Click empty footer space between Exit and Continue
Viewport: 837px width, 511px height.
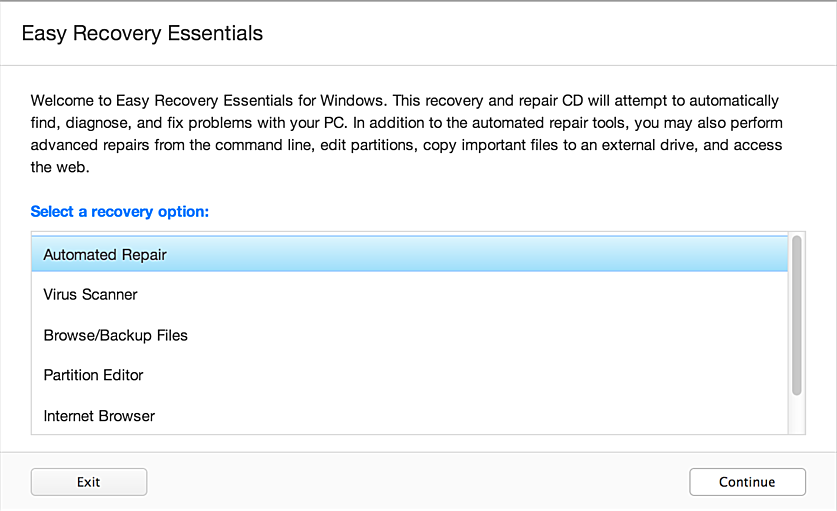tap(418, 482)
